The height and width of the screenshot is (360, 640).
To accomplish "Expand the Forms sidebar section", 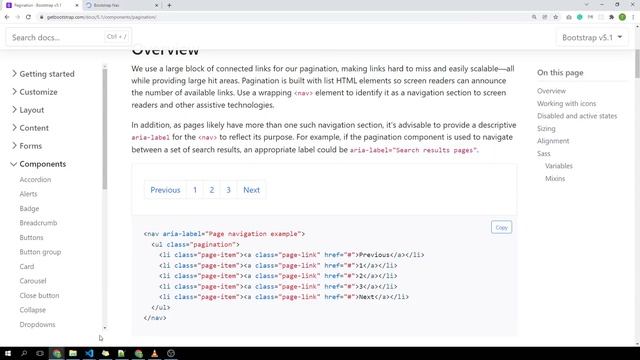I will click(27, 146).
